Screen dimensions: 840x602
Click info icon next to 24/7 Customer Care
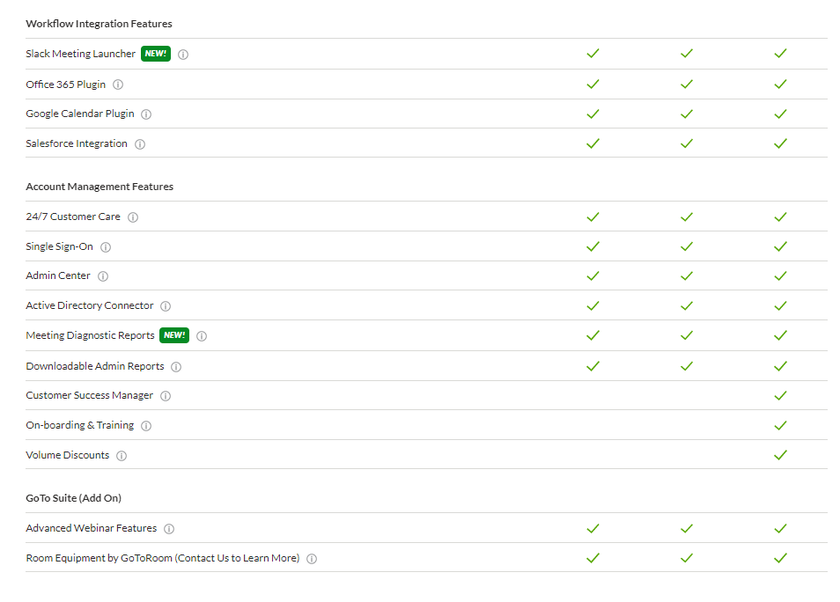tap(133, 217)
